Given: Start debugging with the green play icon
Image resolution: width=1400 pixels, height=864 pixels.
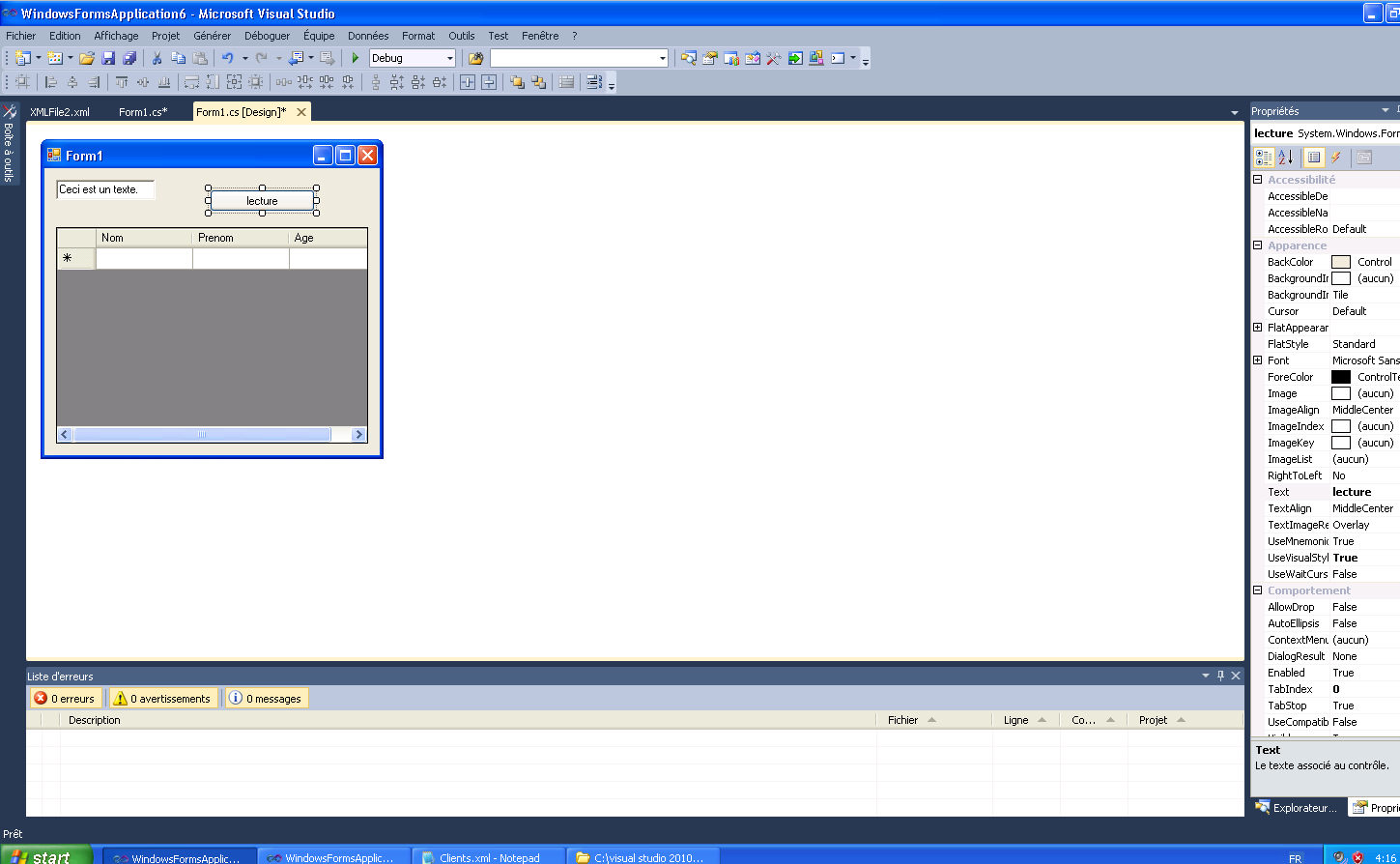Looking at the screenshot, I should tap(356, 58).
